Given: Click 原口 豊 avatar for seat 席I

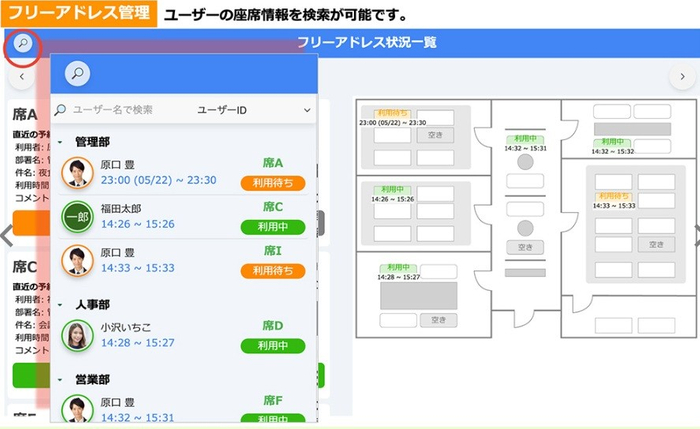Looking at the screenshot, I should point(77,260).
